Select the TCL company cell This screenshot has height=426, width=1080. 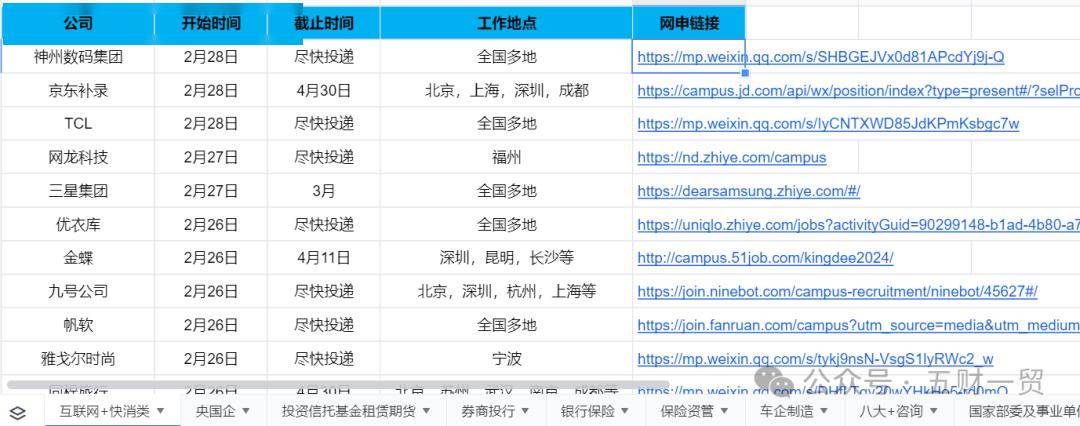(78, 124)
